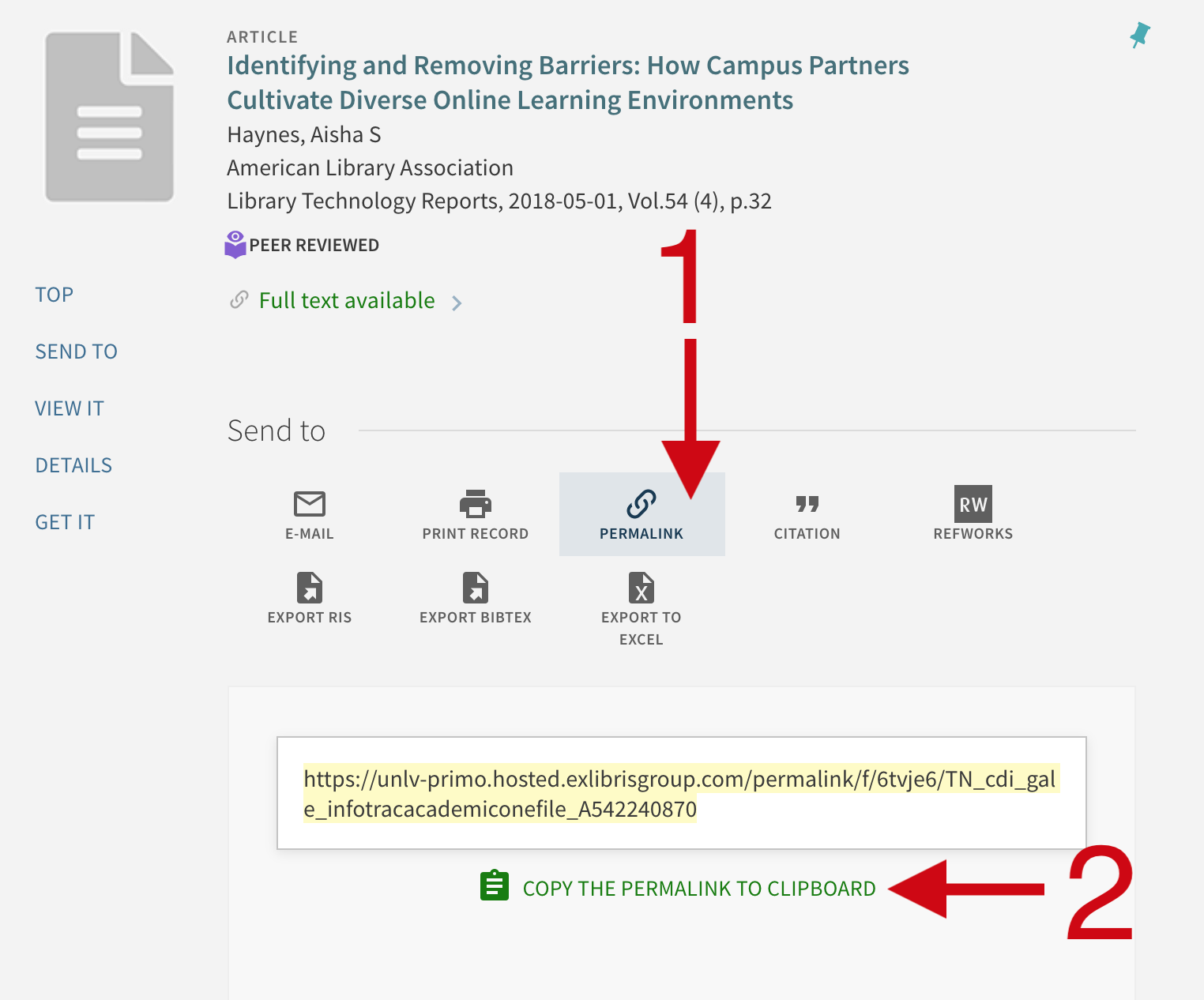Screen dimensions: 1204x1000
Task: Toggle the pin to favorites icon
Action: (x=1139, y=36)
